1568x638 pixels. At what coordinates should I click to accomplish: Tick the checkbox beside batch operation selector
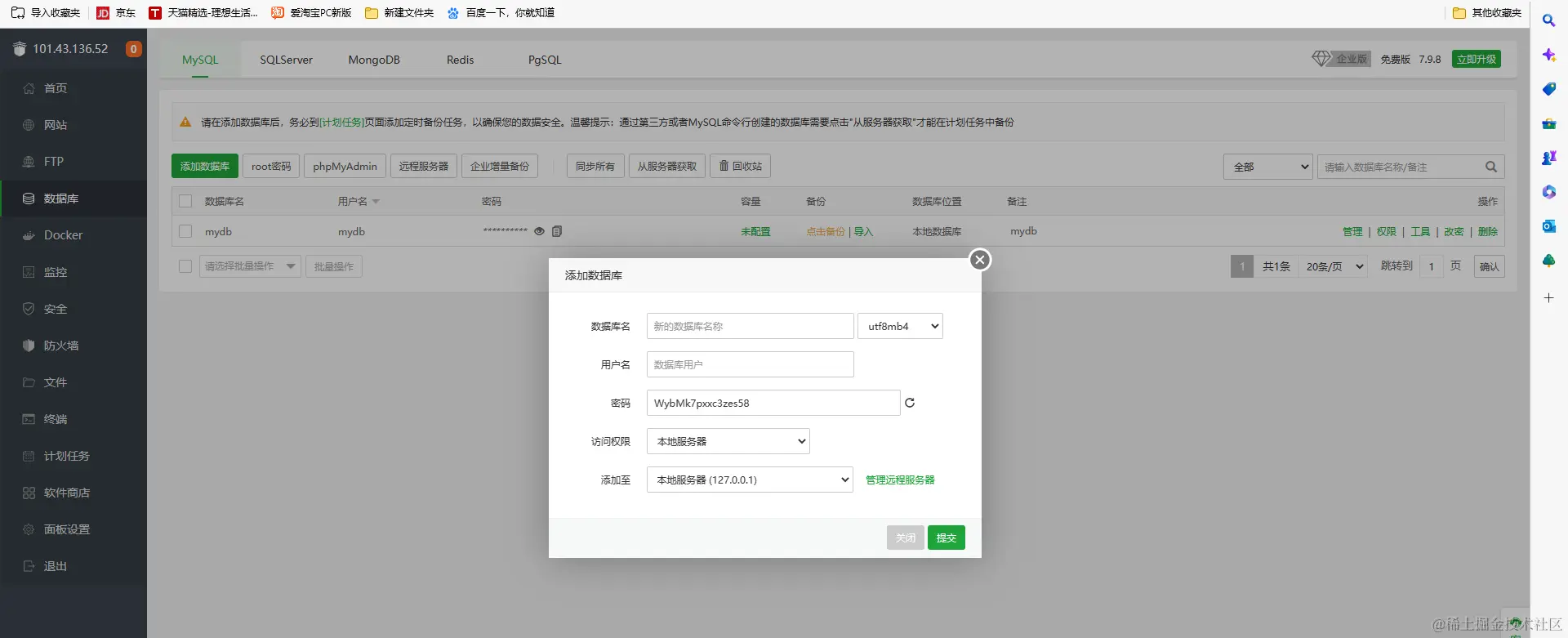pos(185,266)
